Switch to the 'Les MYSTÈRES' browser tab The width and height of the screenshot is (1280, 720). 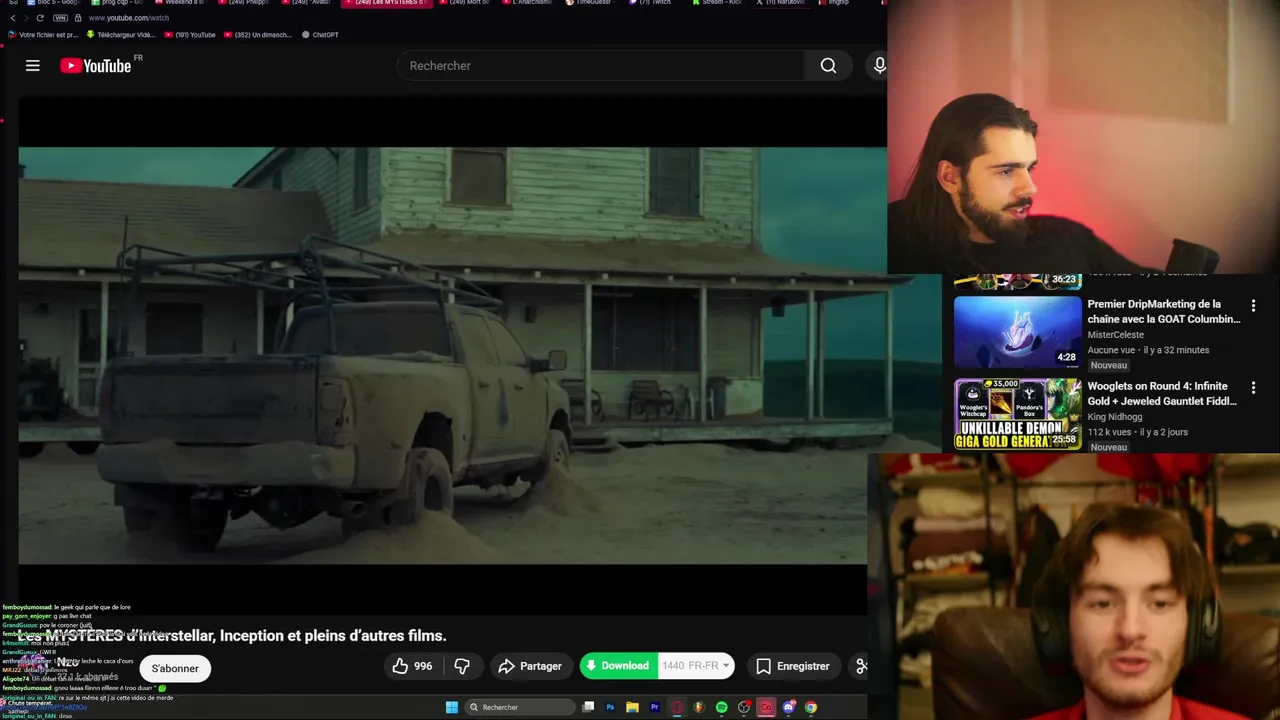pyautogui.click(x=387, y=3)
